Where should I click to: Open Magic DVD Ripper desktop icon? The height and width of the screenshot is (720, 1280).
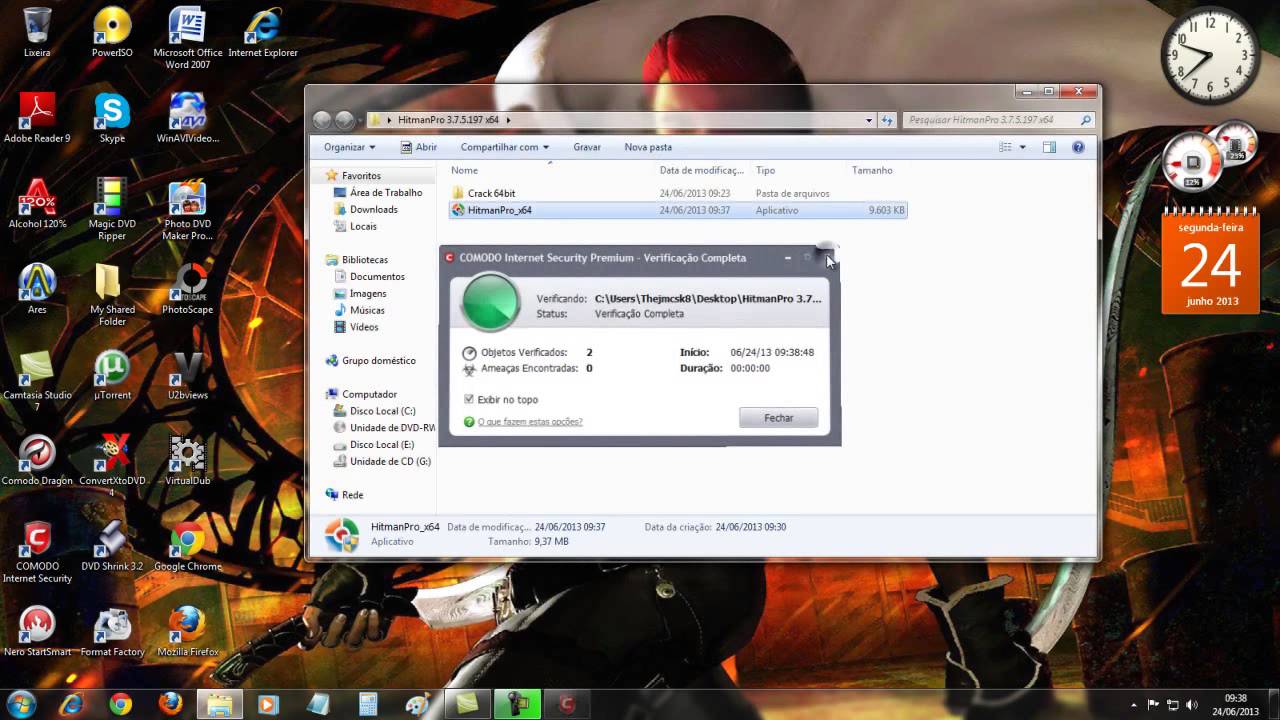112,209
